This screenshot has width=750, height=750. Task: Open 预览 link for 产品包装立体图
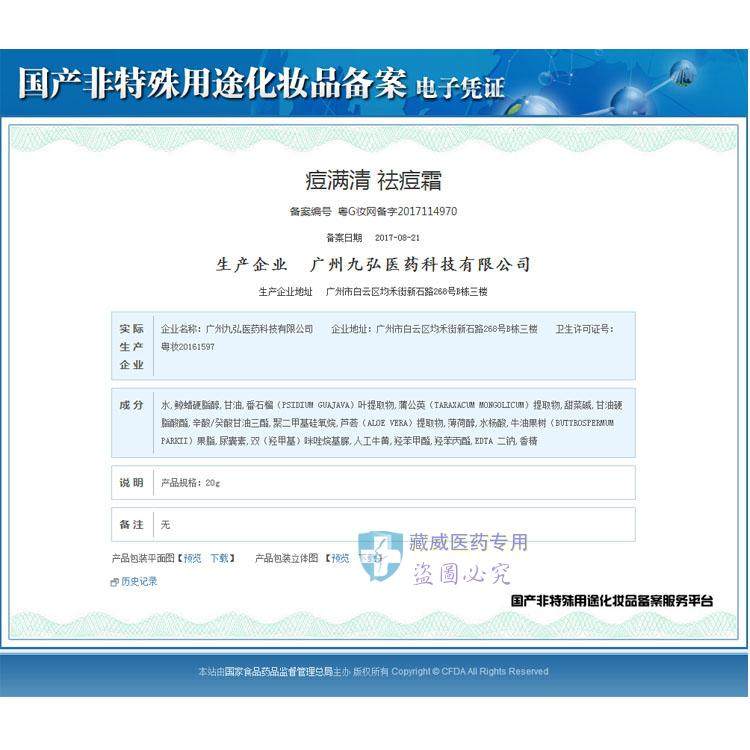coord(340,558)
